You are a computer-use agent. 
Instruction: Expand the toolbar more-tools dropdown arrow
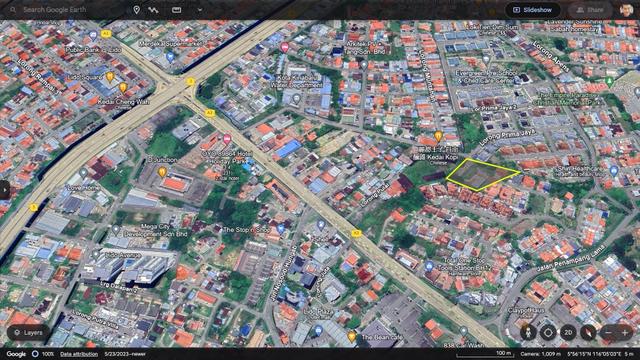[x=200, y=10]
